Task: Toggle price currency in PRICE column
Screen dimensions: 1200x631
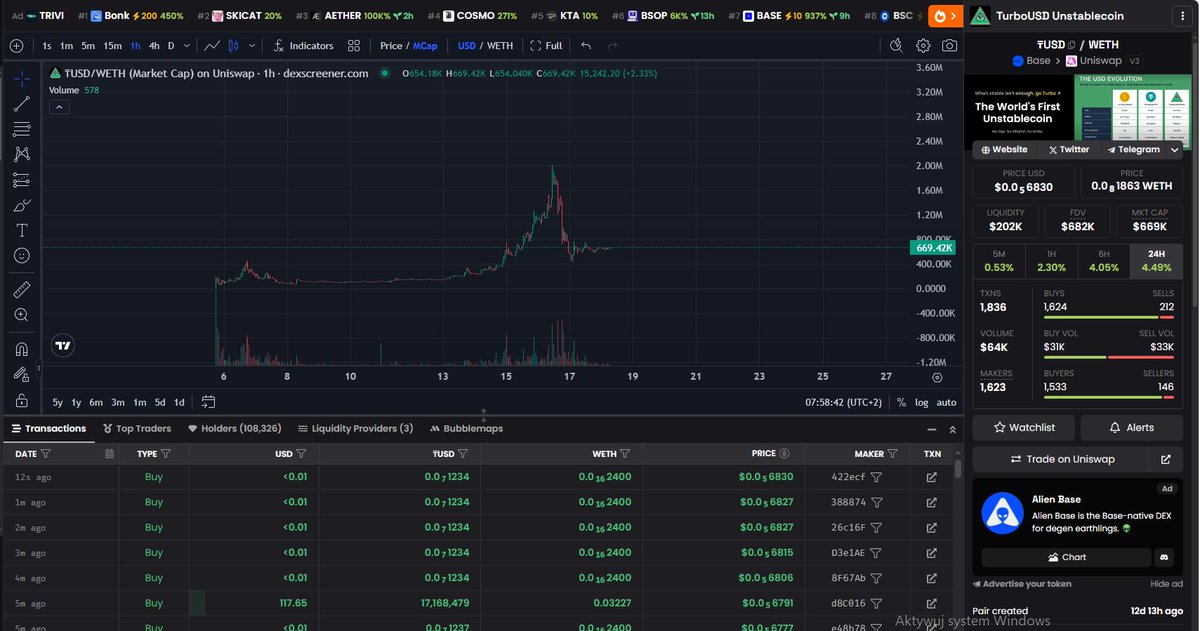Action: pyautogui.click(x=784, y=453)
